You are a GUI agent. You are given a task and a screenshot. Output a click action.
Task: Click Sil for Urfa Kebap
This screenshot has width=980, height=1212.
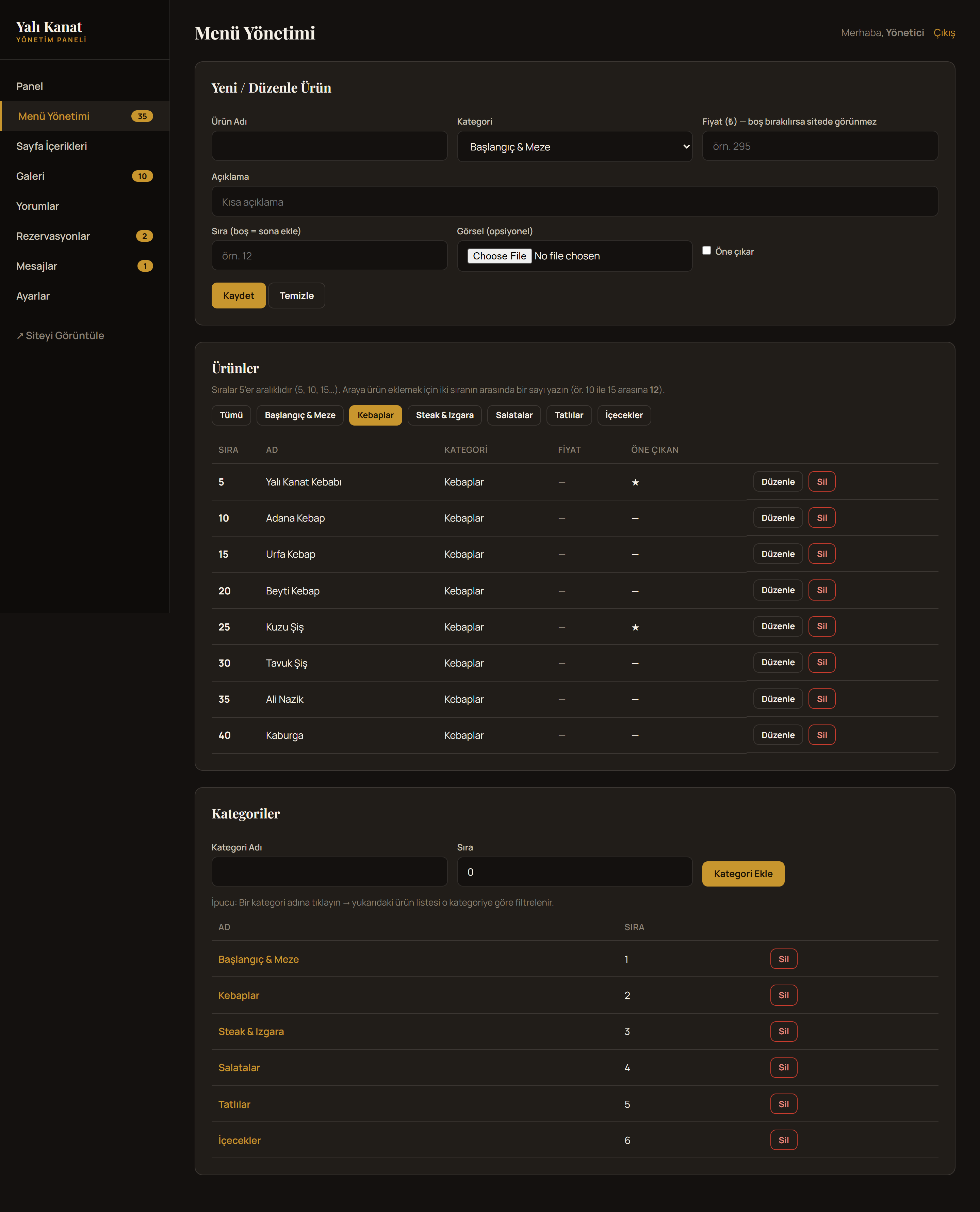pos(821,554)
